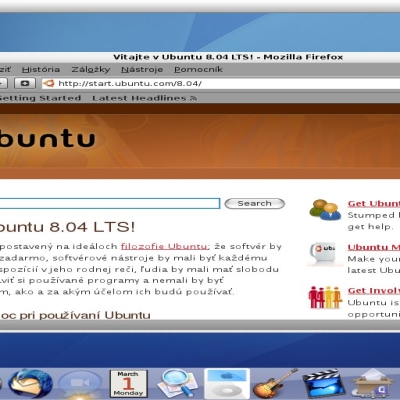Screen dimensions: 400x400
Task: Click the Latest Headlines RSS feed icon
Action: click(193, 98)
